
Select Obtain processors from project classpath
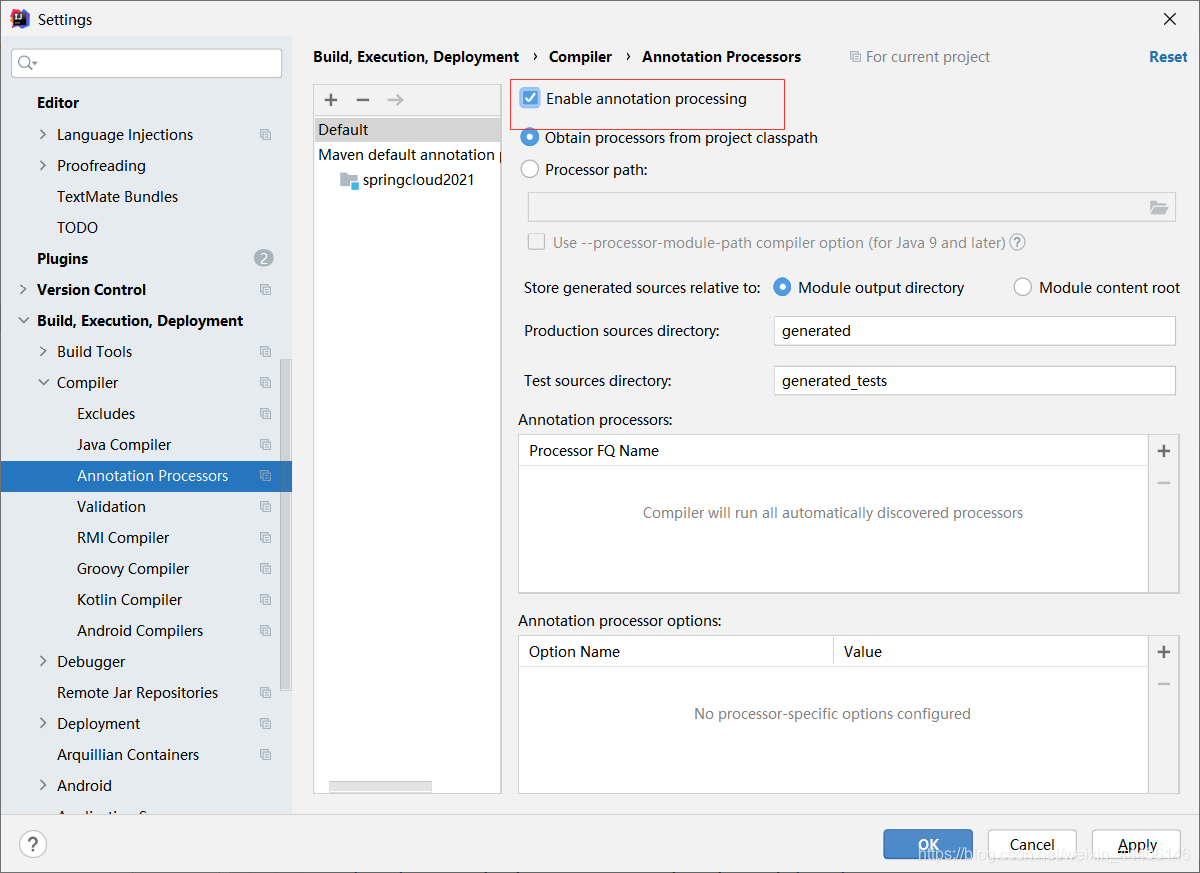530,137
